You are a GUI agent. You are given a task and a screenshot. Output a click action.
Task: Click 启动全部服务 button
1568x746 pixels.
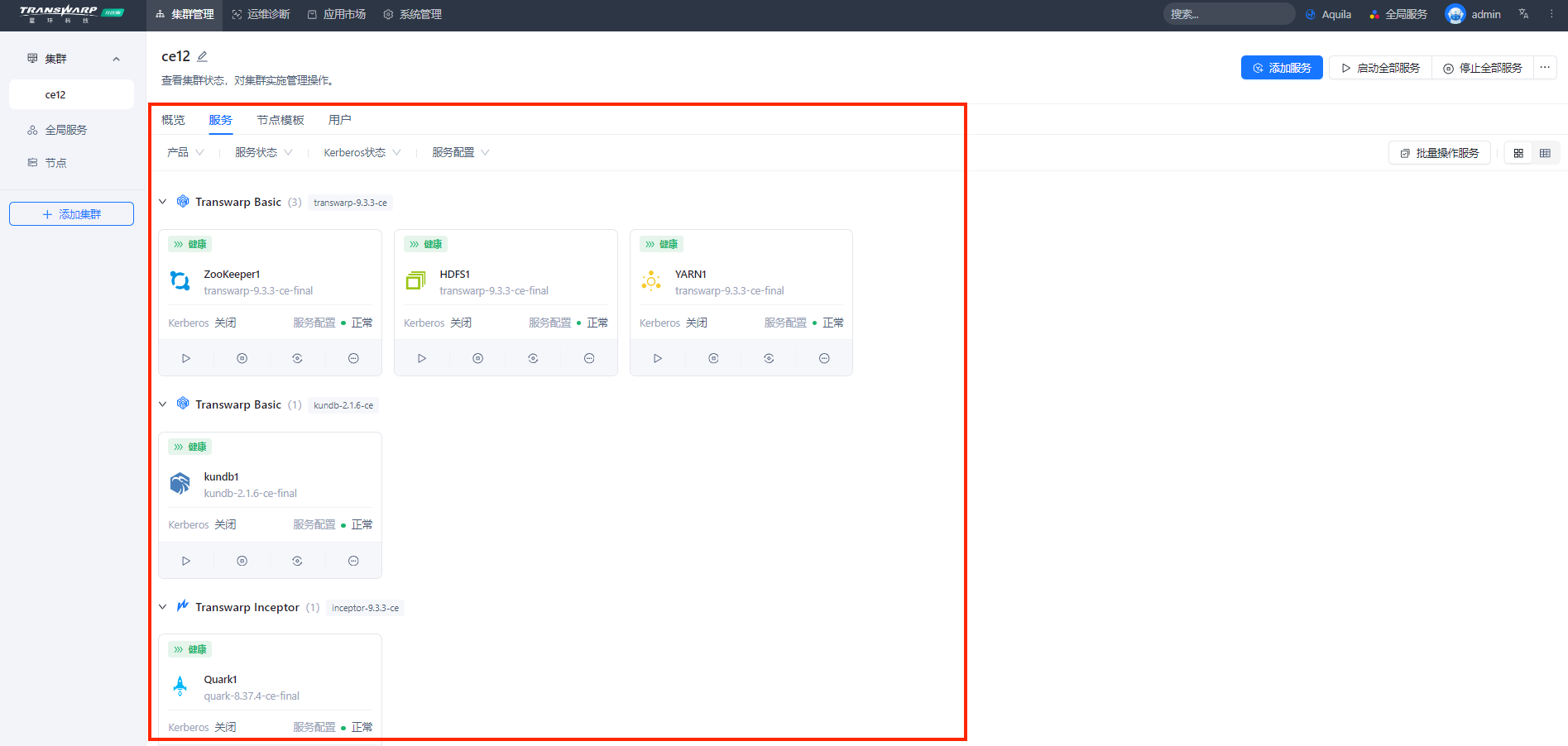click(x=1380, y=68)
